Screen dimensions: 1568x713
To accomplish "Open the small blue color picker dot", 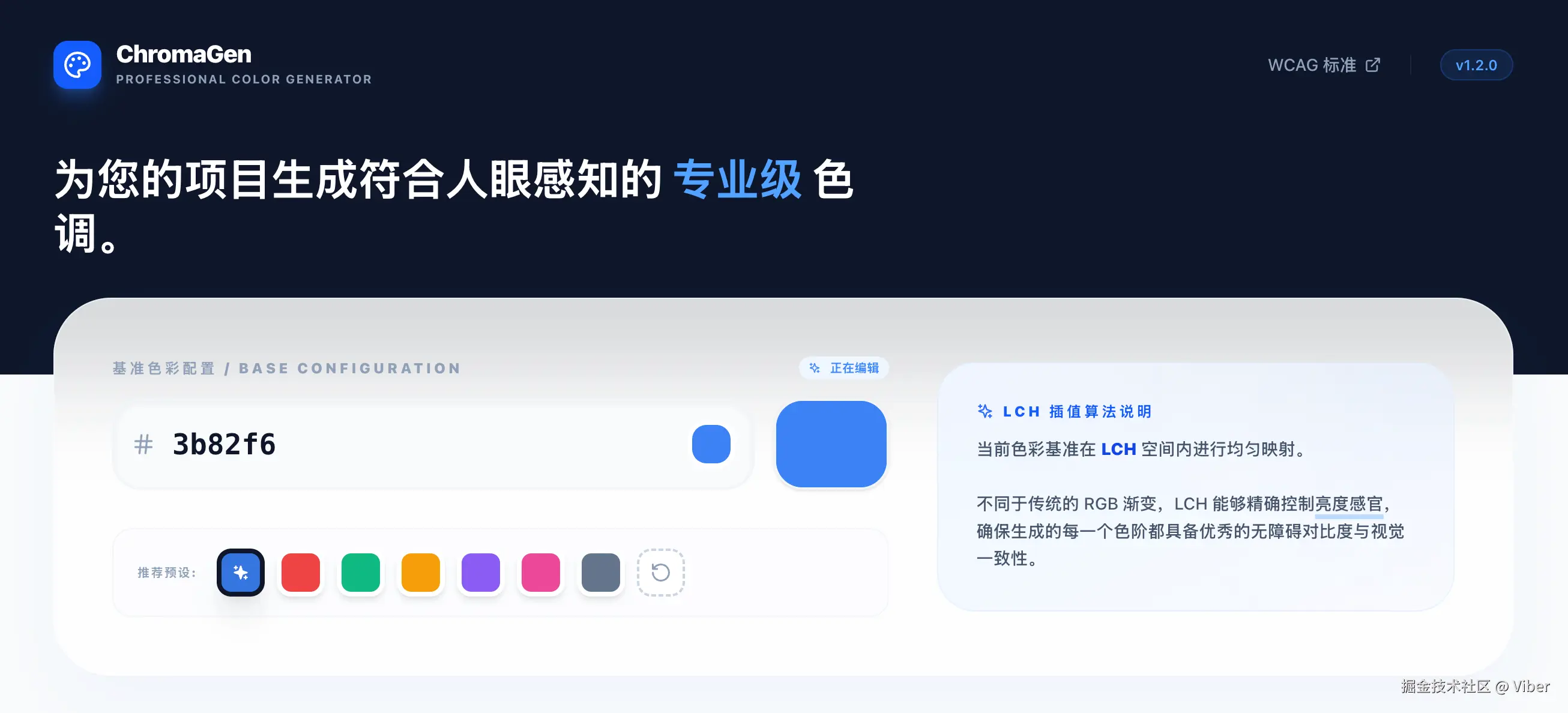I will click(x=711, y=444).
